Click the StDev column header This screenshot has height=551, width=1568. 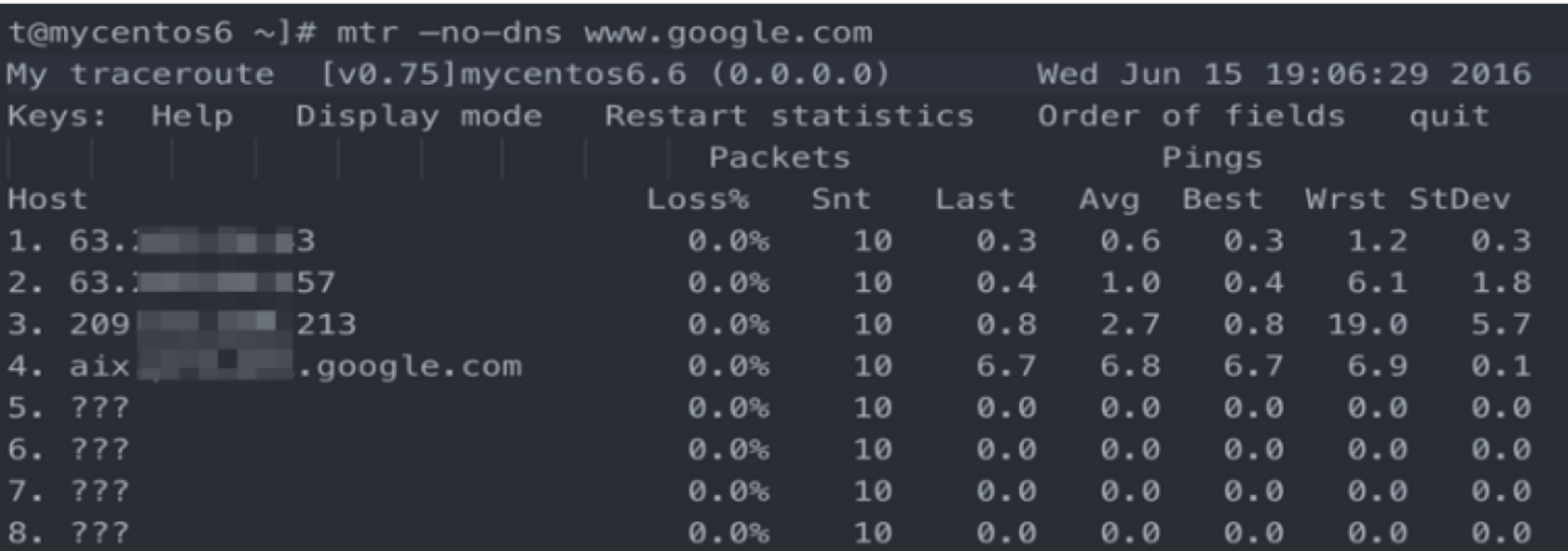tap(1459, 199)
